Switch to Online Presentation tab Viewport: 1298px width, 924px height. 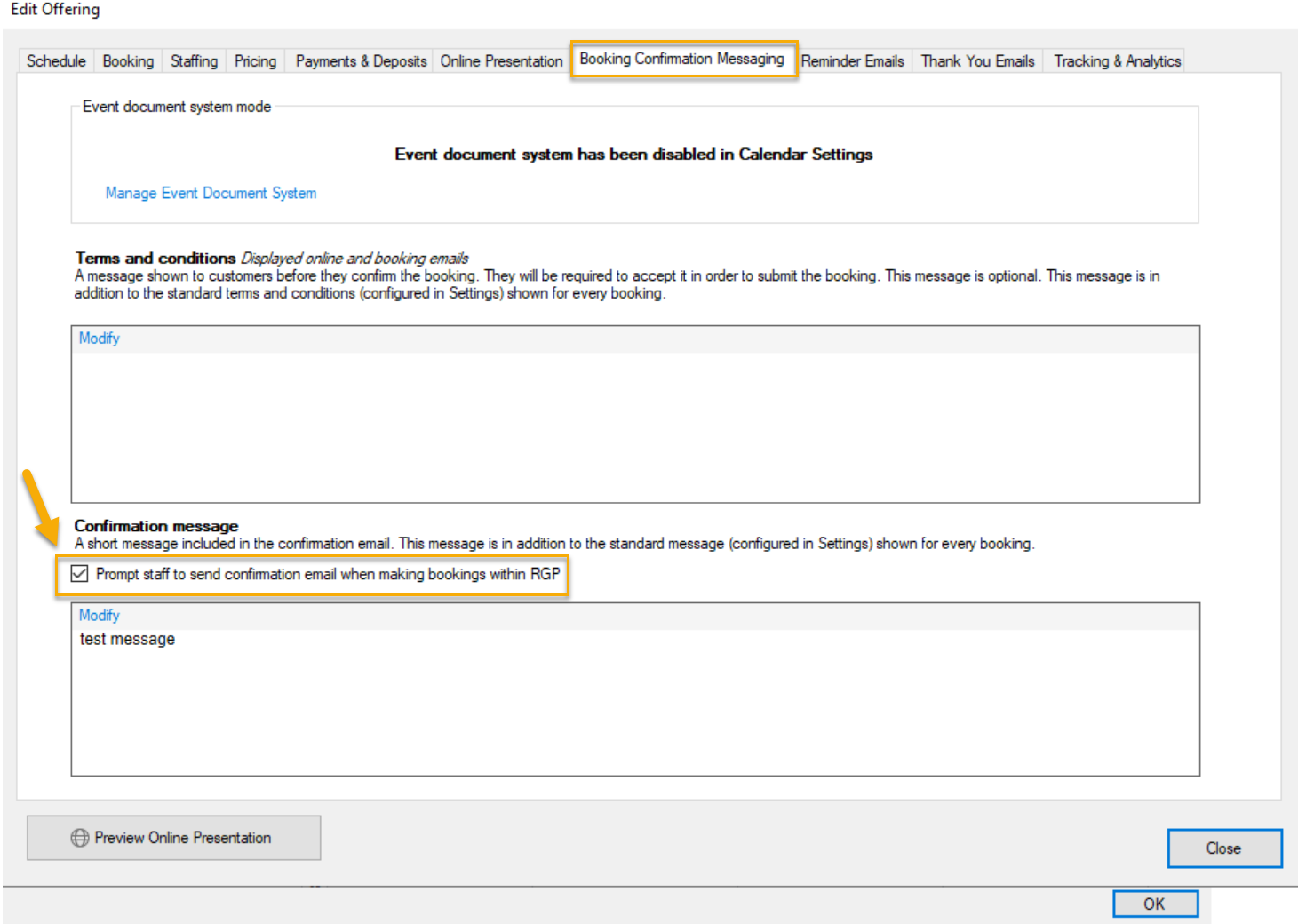(x=501, y=61)
